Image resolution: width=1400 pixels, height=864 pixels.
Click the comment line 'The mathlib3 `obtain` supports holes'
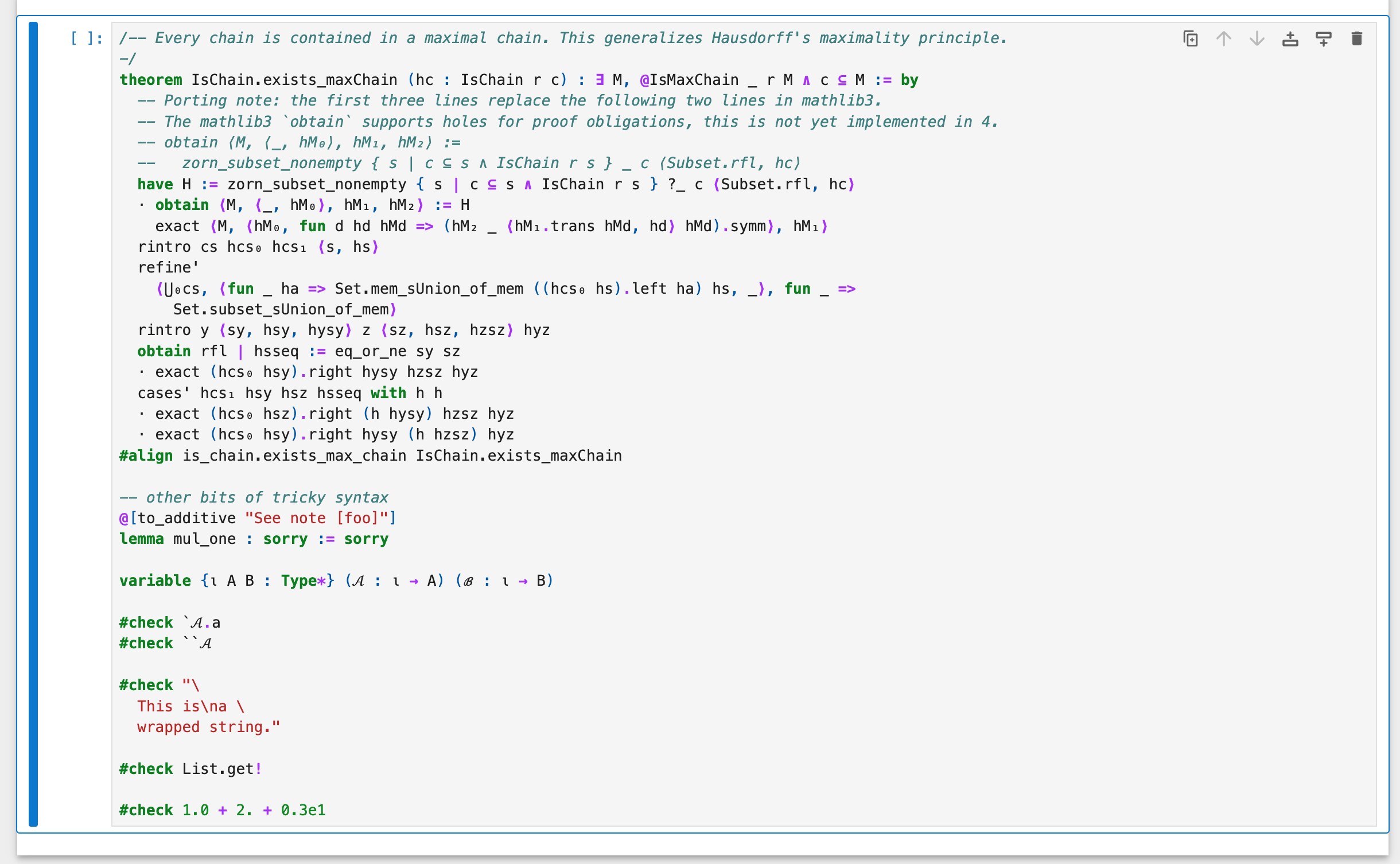click(568, 122)
